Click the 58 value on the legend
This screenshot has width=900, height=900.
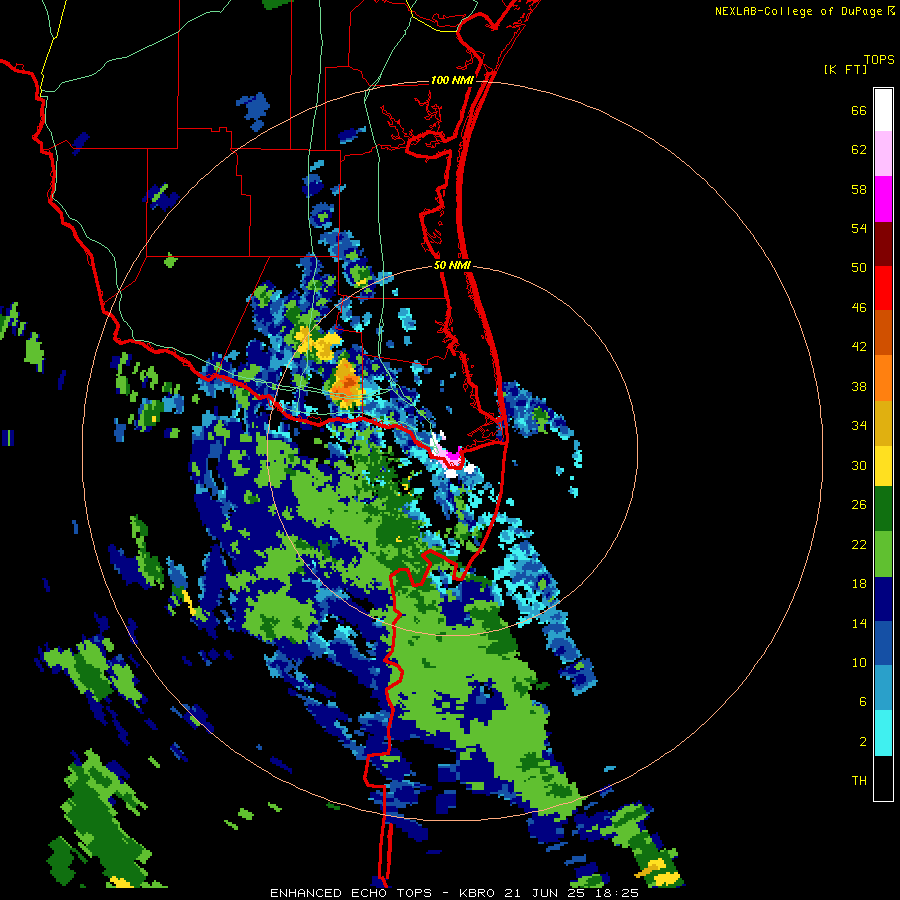click(x=859, y=189)
